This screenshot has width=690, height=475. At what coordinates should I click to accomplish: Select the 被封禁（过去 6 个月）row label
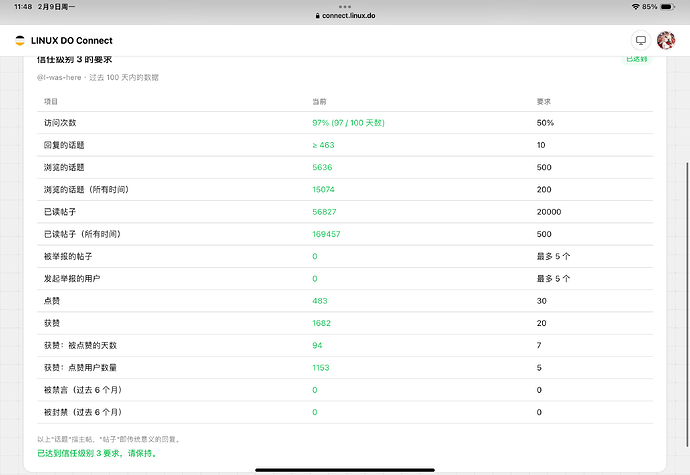pos(83,412)
